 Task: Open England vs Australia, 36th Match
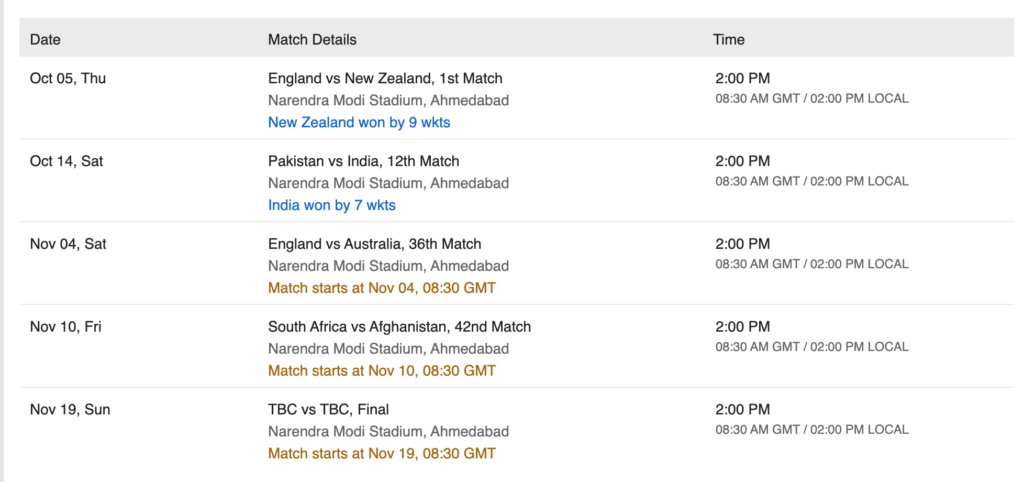point(375,244)
